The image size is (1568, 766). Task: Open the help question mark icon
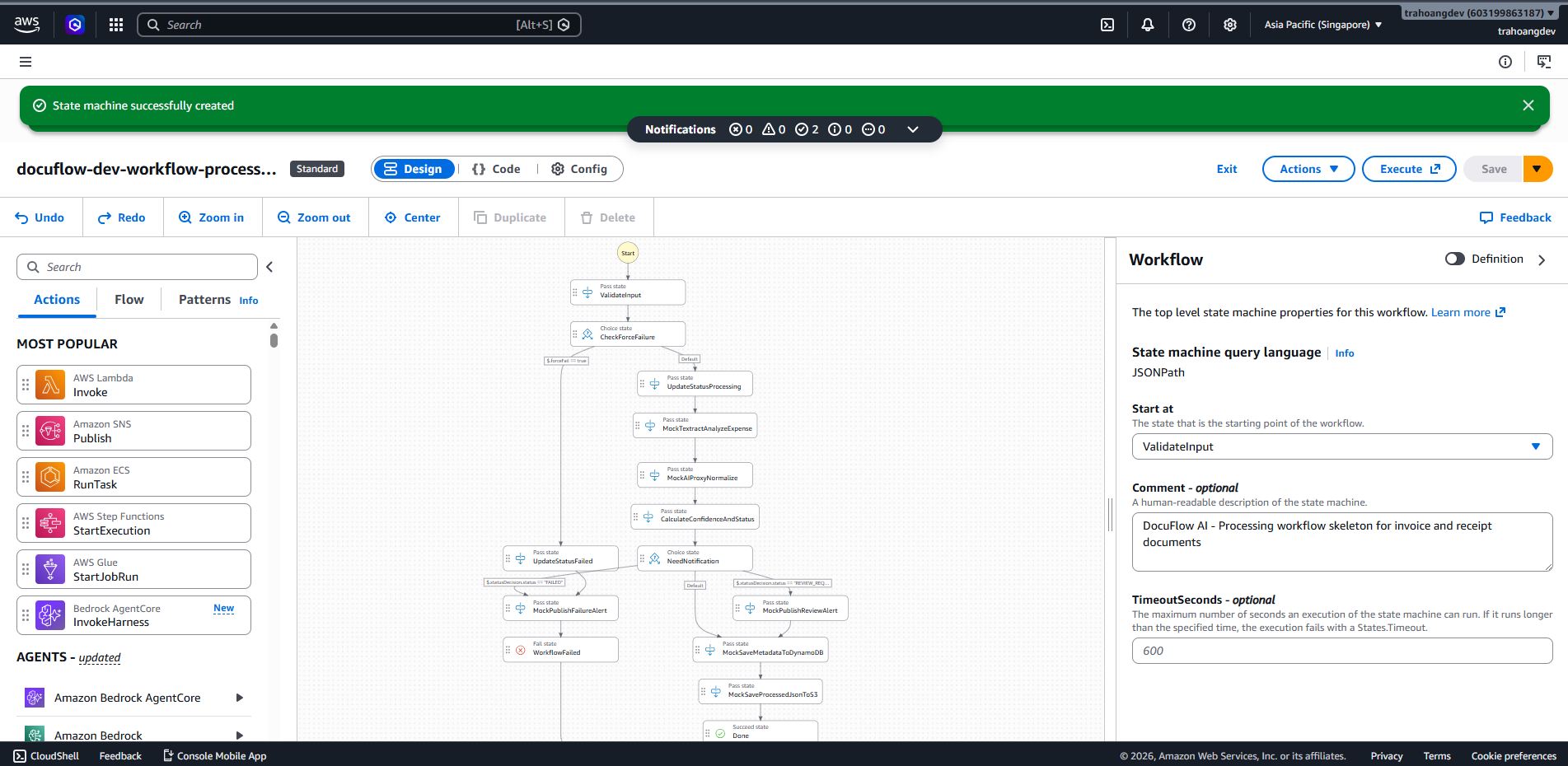coord(1189,25)
